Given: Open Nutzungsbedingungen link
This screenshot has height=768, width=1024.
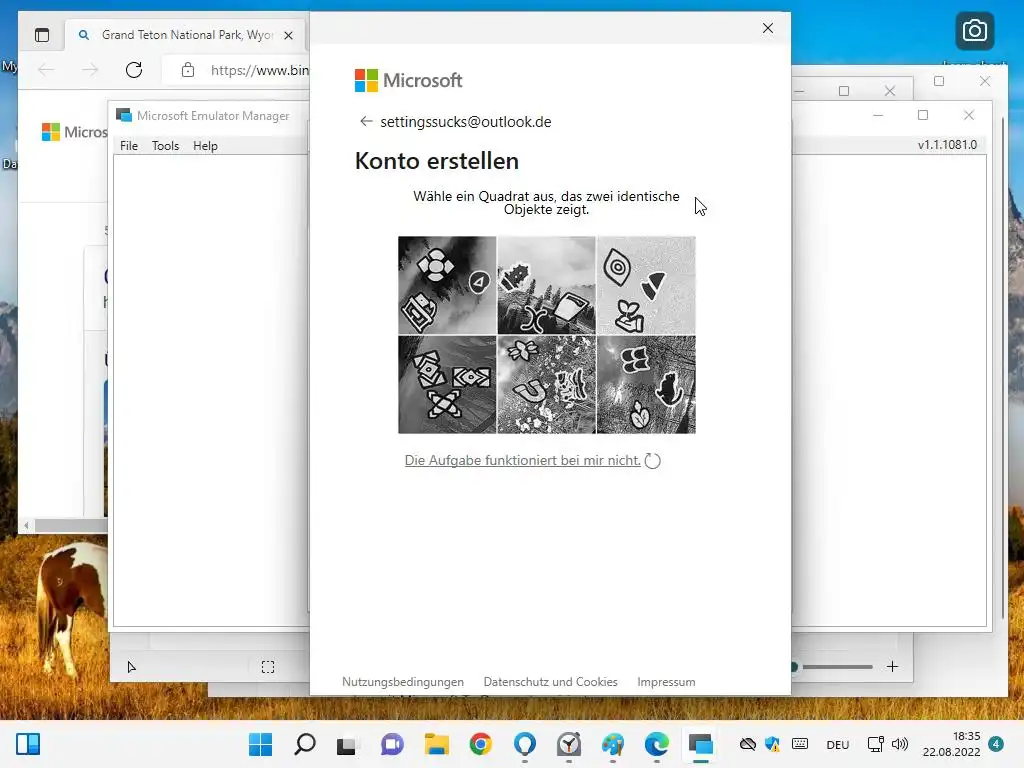Looking at the screenshot, I should (403, 682).
